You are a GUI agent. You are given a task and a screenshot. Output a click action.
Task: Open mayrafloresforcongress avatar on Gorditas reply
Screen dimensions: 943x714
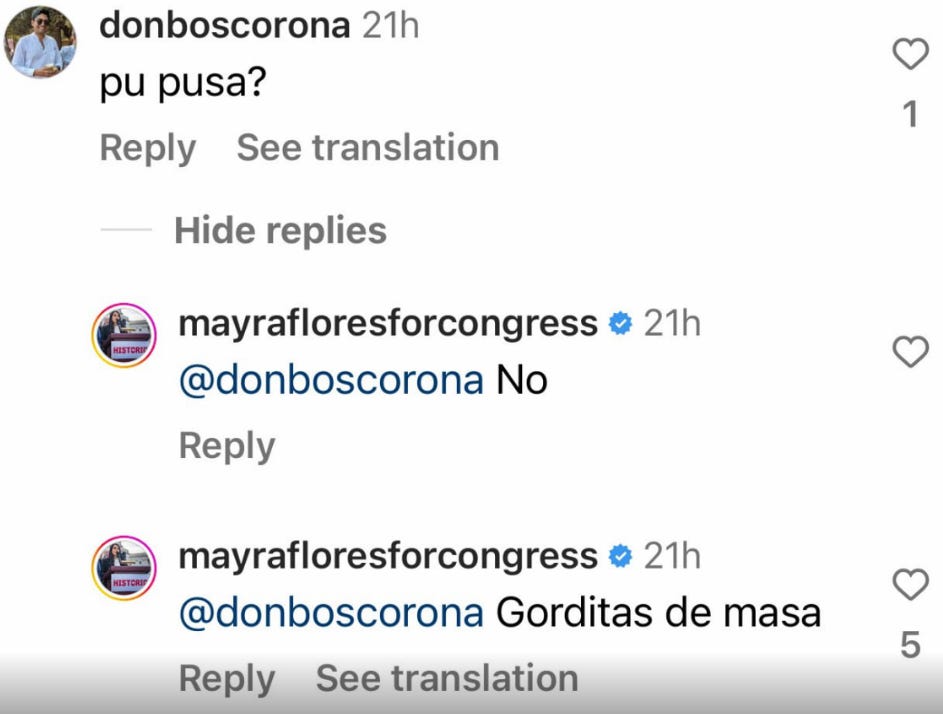point(124,568)
